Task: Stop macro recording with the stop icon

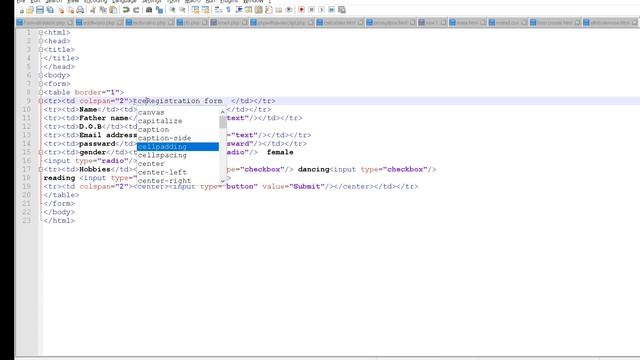Action: (311, 10)
